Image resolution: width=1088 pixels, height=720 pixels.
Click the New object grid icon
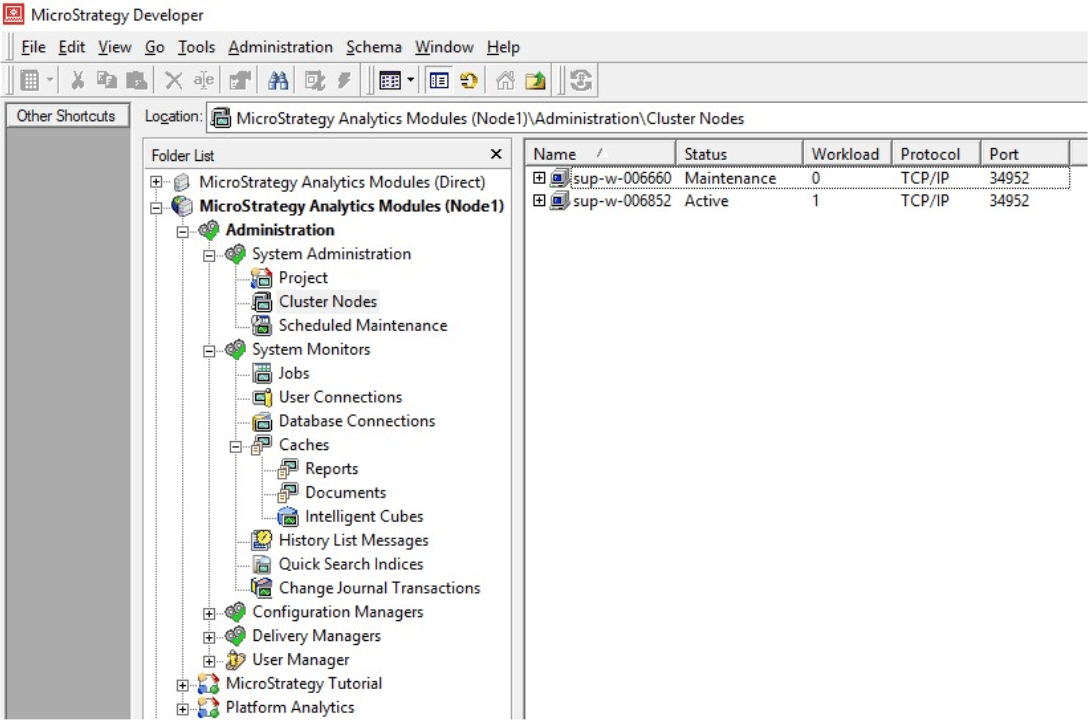click(30, 80)
